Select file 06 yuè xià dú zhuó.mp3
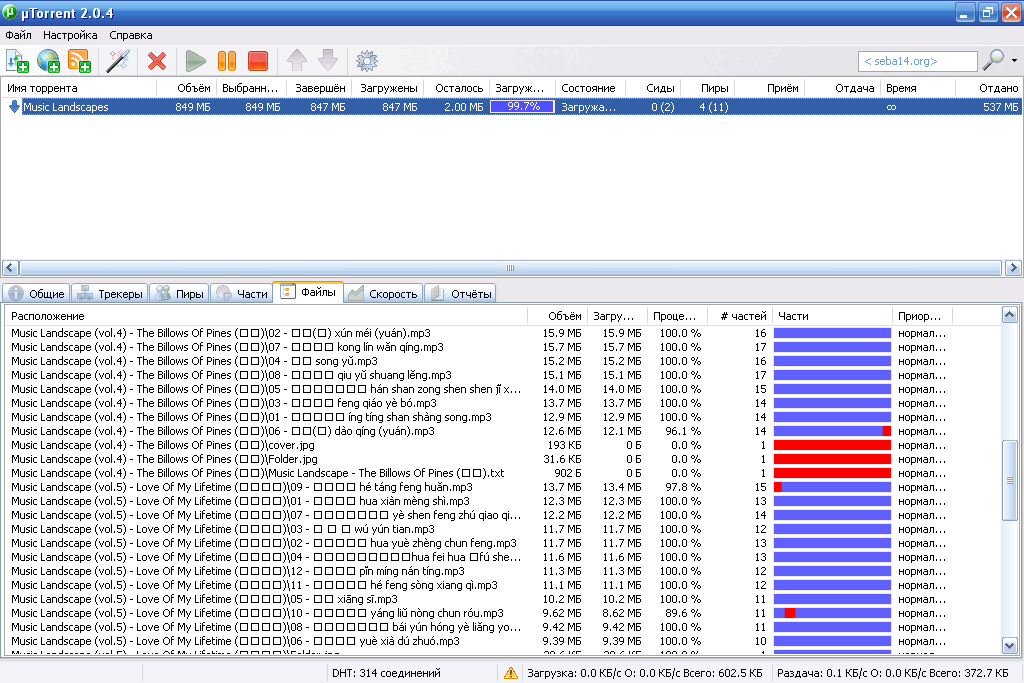Image resolution: width=1024 pixels, height=683 pixels. tap(503, 641)
